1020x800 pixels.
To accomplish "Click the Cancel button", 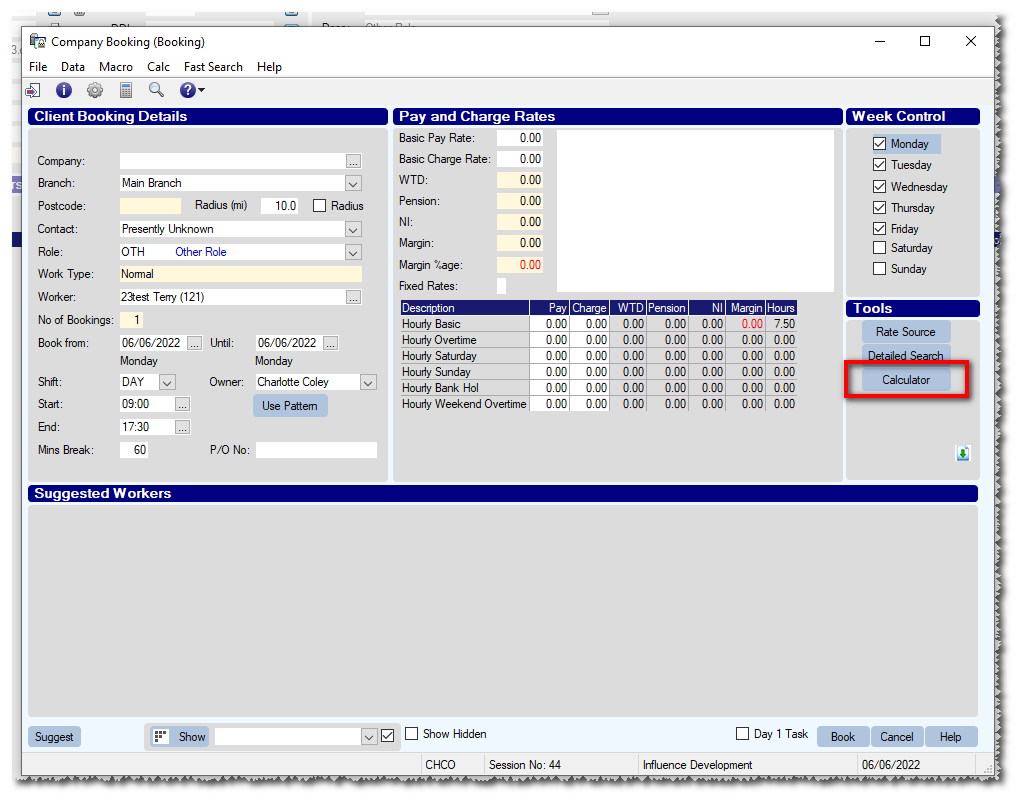I will tap(896, 736).
